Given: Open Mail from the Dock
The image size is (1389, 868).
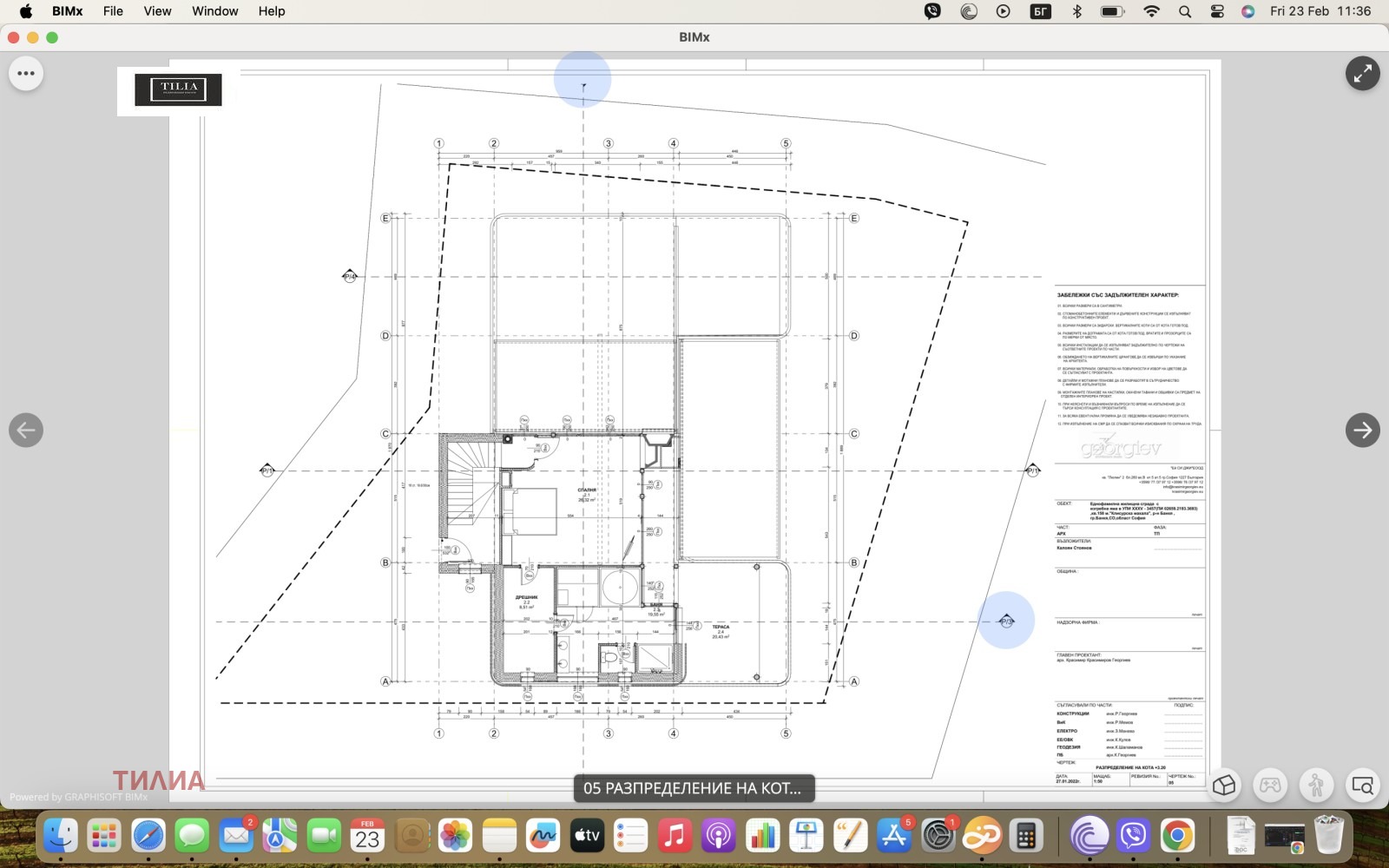Looking at the screenshot, I should click(x=236, y=836).
